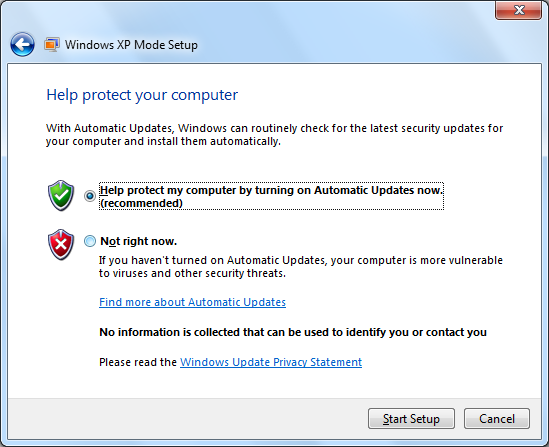The height and width of the screenshot is (447, 549).
Task: Click the 'Not right now.' label text
Action: 139,241
